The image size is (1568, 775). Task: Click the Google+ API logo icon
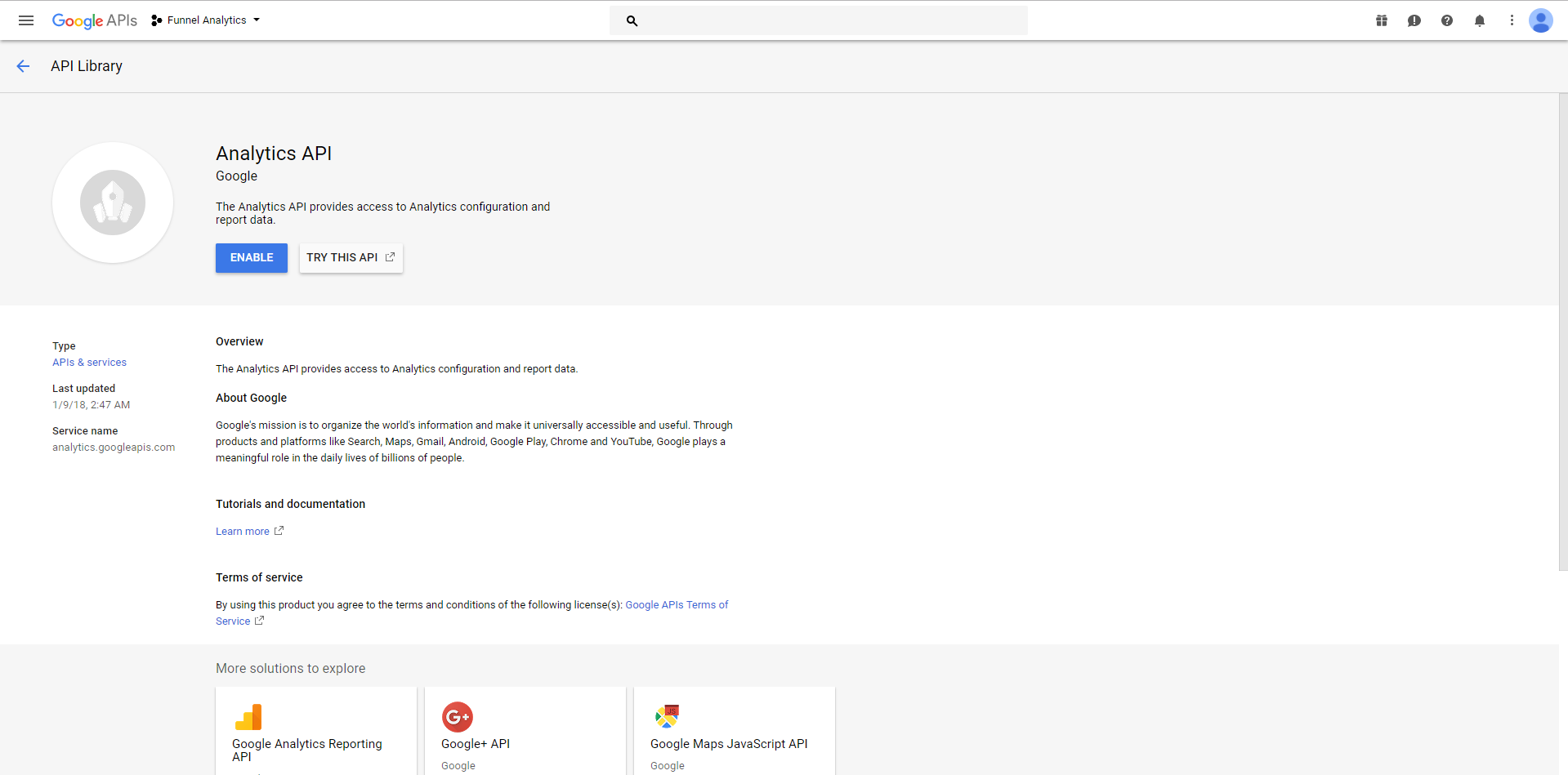[x=458, y=717]
